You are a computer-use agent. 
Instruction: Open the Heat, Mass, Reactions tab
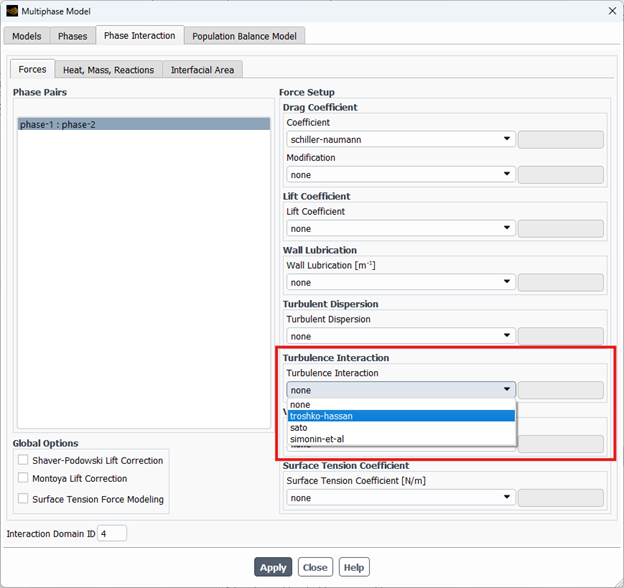click(x=108, y=70)
